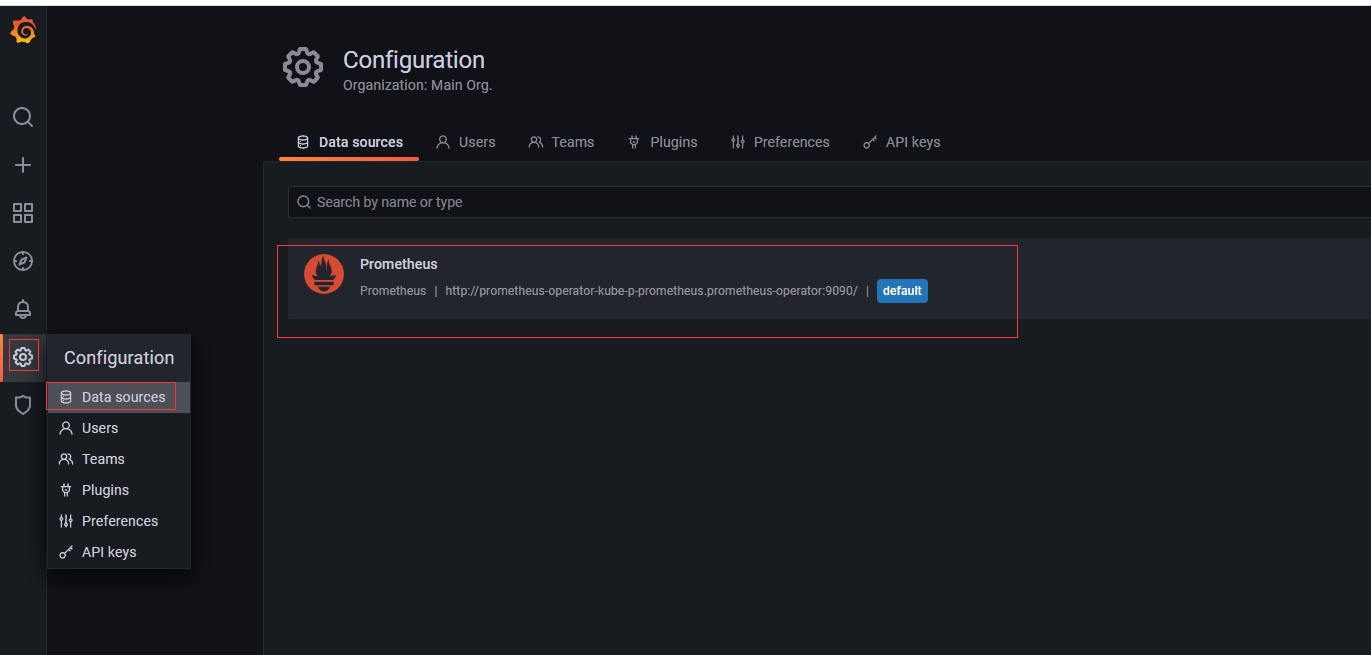Viewport: 1371px width, 655px height.
Task: Open the Prometheus data source name
Action: [x=399, y=264]
